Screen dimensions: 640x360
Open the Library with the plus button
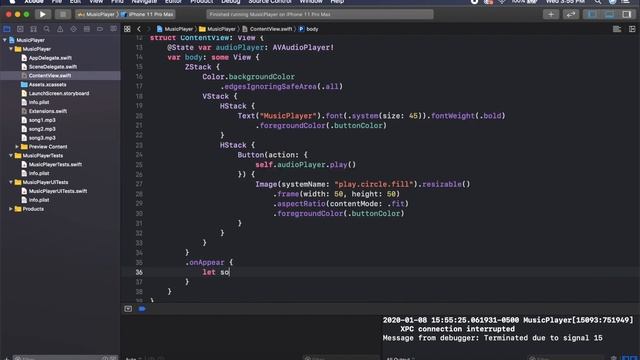(x=551, y=14)
